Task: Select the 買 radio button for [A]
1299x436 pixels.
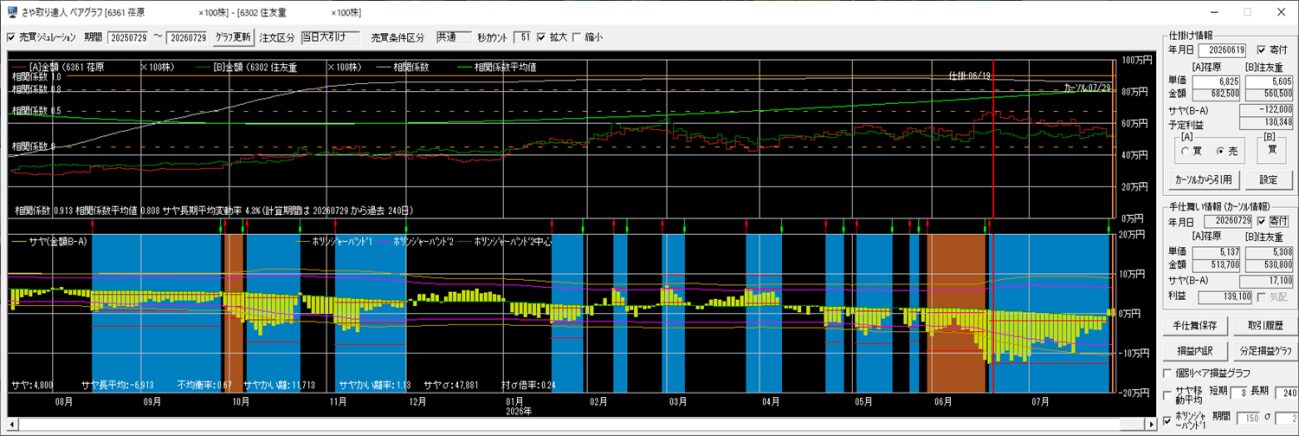Action: pos(1185,150)
